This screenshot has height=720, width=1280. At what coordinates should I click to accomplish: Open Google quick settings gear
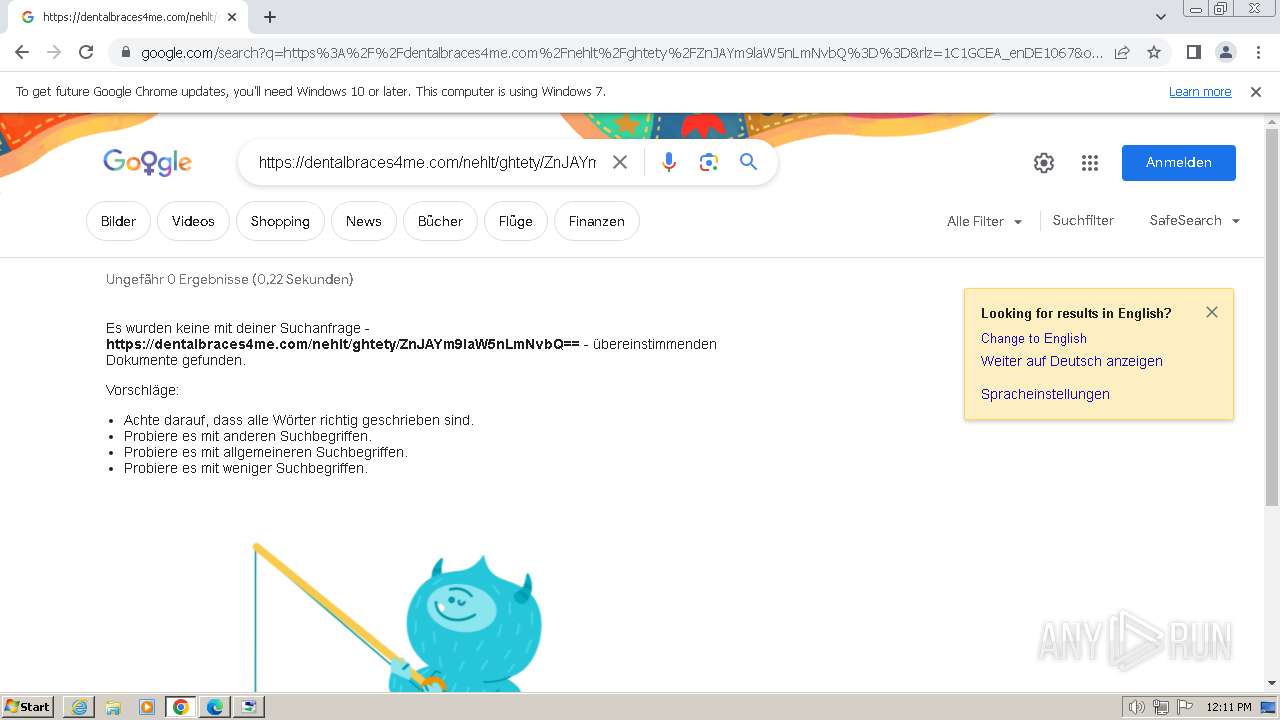1044,163
